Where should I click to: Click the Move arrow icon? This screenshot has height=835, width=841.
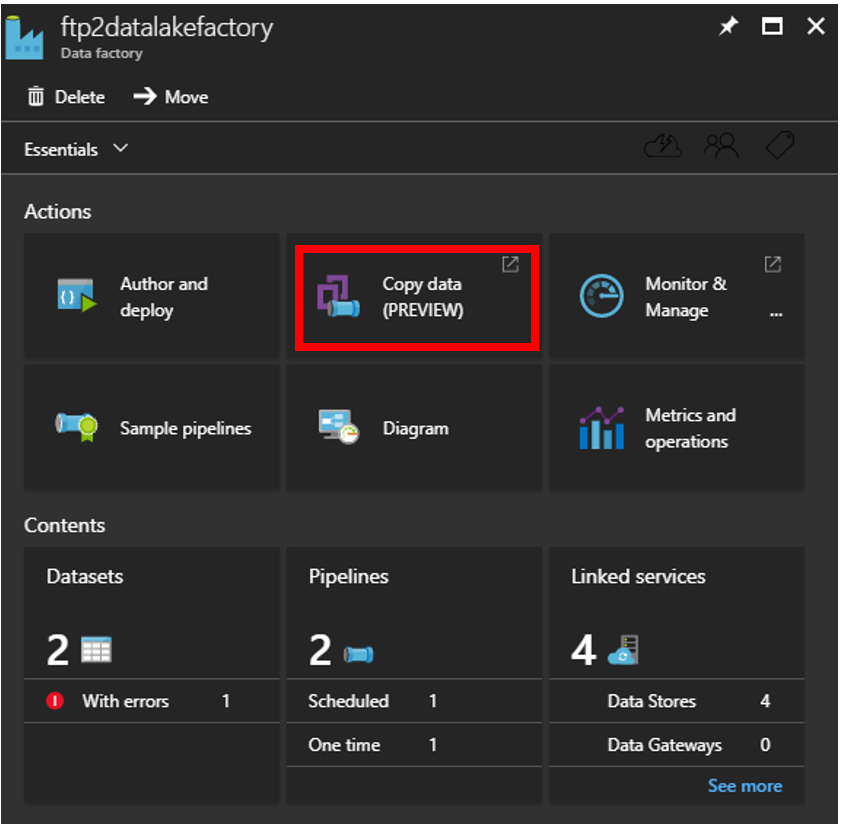pyautogui.click(x=145, y=97)
